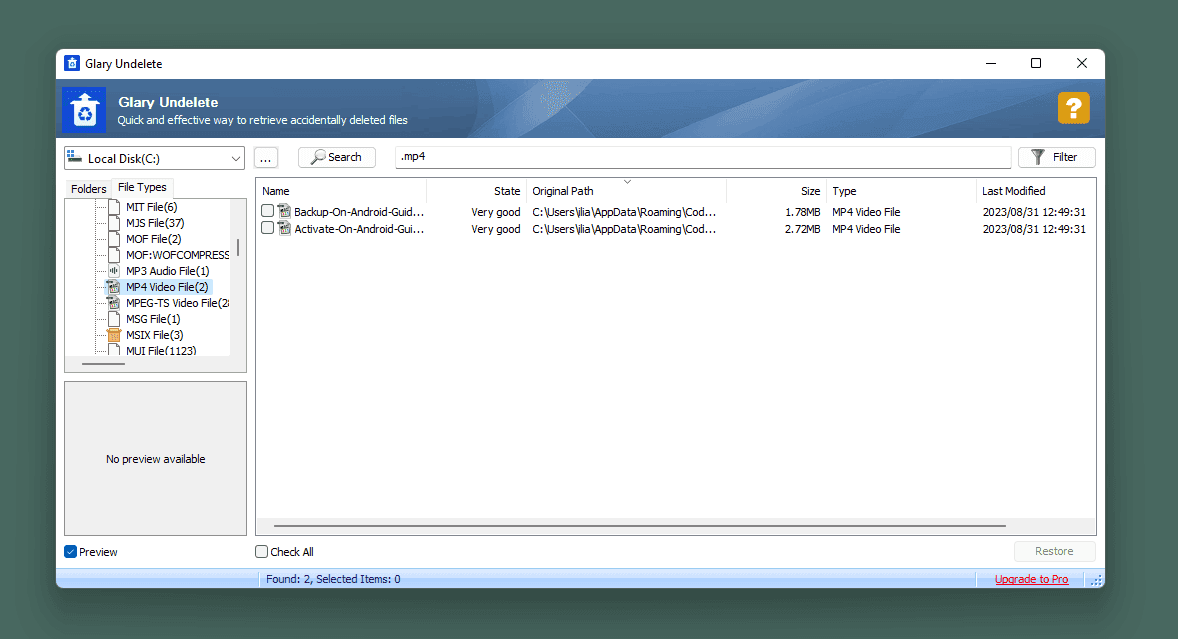Select MJS File(37) in the tree
This screenshot has height=639, width=1178.
(x=155, y=223)
